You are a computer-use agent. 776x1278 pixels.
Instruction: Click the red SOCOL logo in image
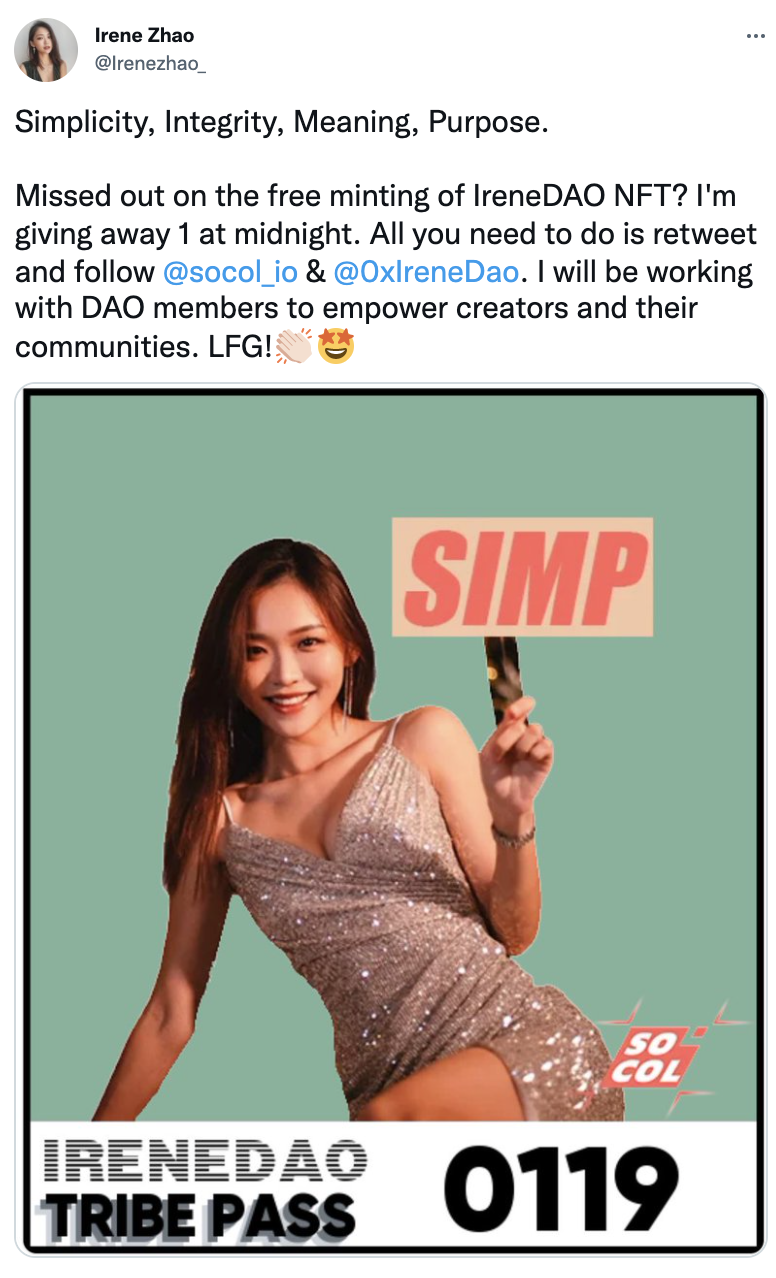(657, 1057)
